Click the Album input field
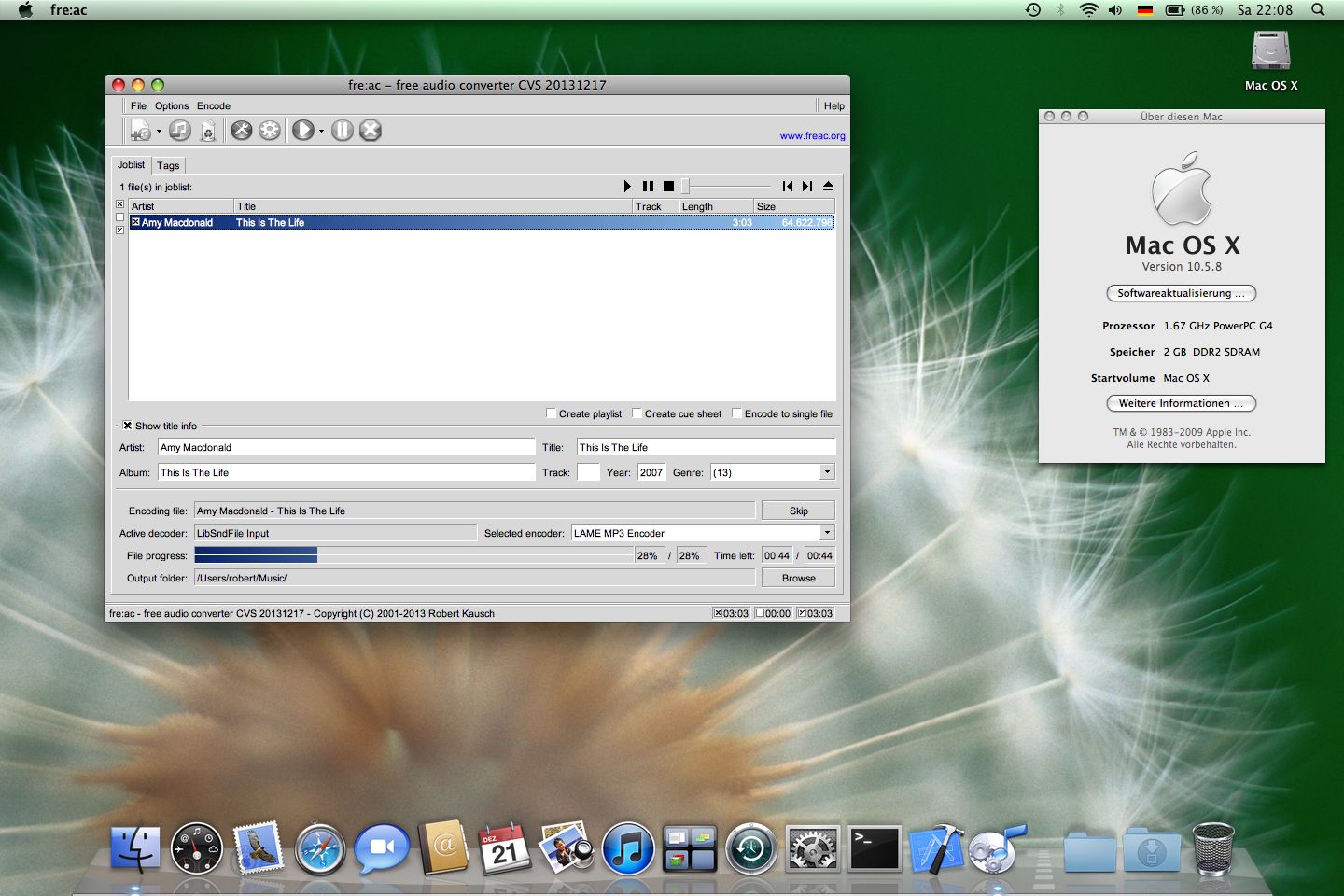The height and width of the screenshot is (896, 1344). [346, 472]
